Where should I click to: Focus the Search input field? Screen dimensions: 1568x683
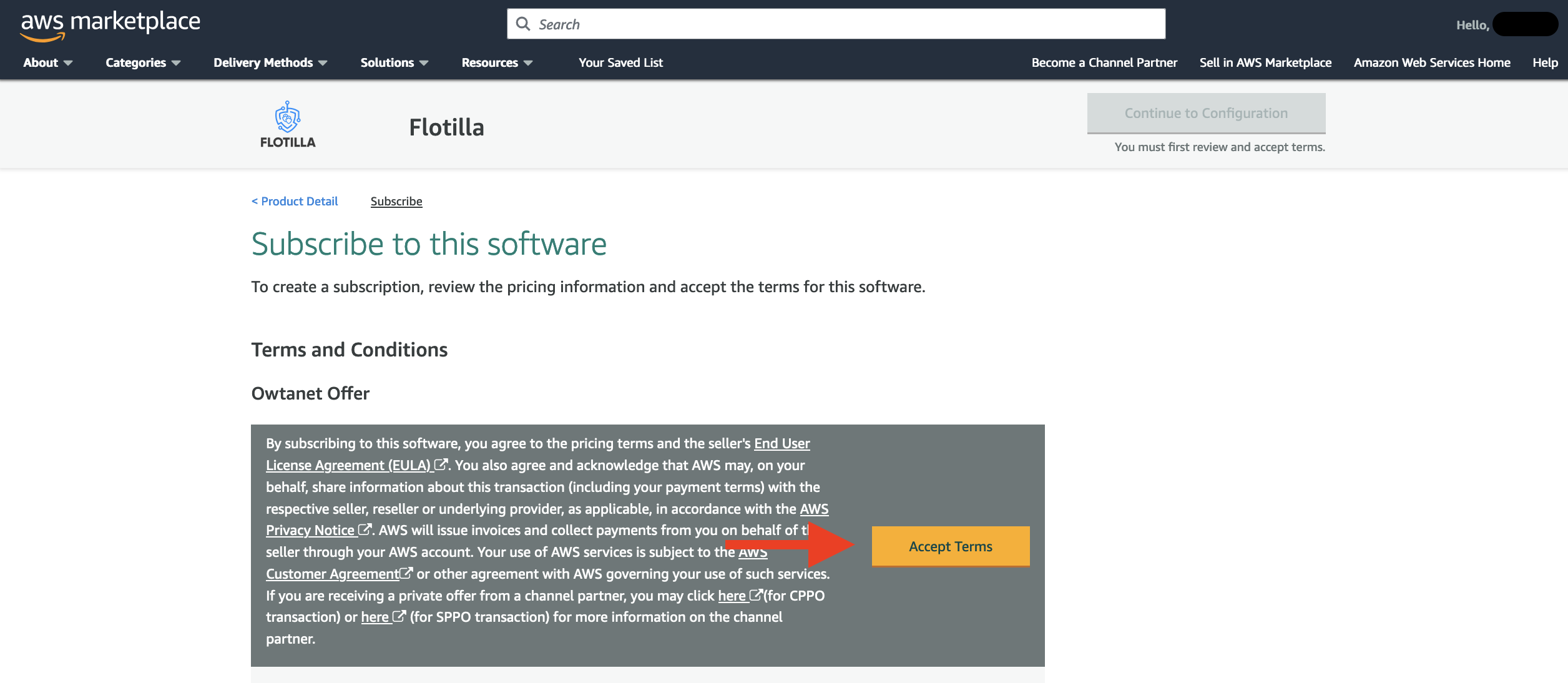836,24
